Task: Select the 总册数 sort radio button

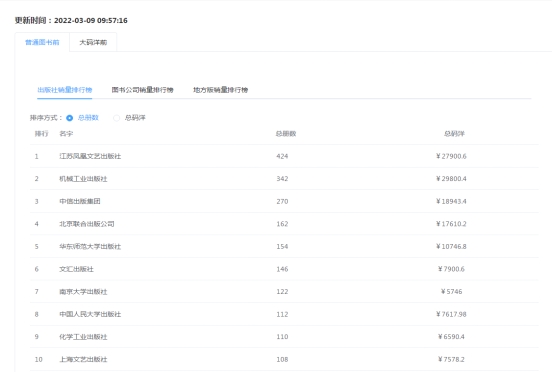Action: (70, 118)
